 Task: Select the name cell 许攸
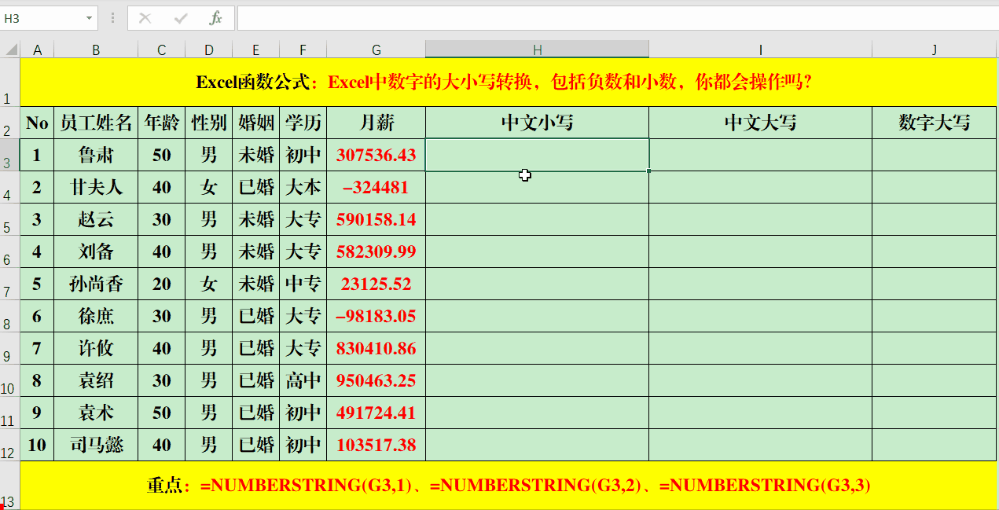(x=96, y=349)
